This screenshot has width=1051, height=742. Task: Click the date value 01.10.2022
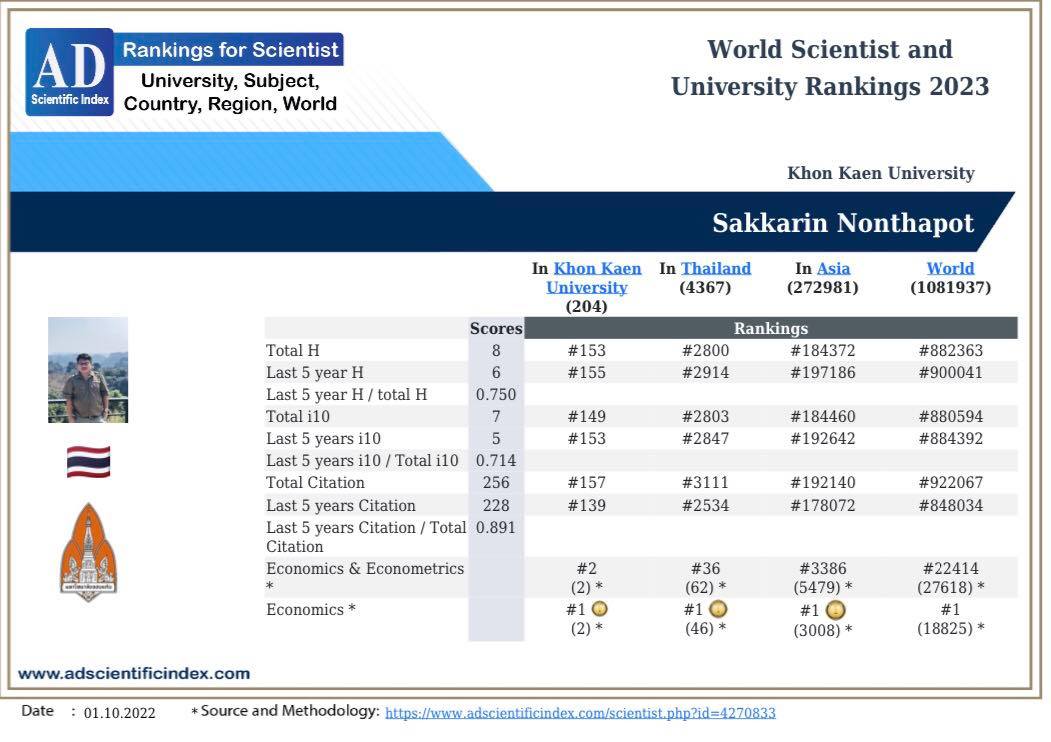[x=119, y=713]
